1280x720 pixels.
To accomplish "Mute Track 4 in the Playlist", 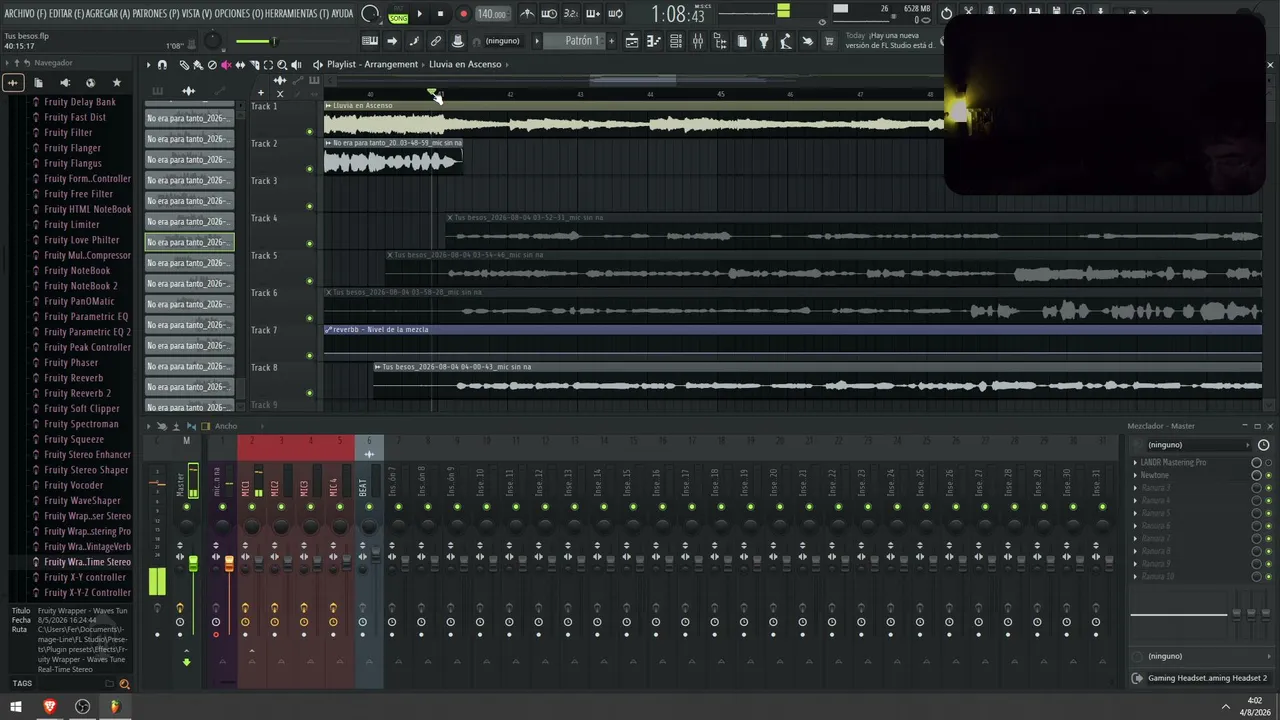I will pyautogui.click(x=309, y=244).
